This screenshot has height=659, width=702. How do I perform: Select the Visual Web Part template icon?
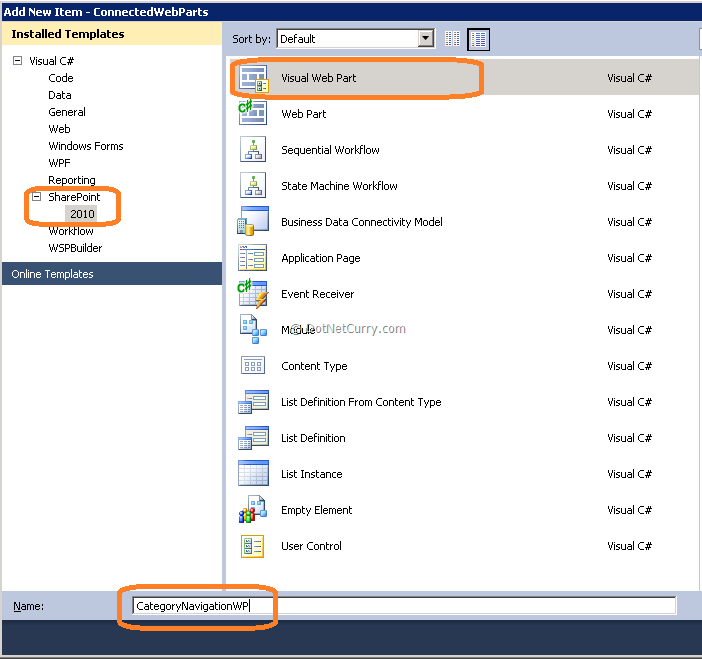(253, 78)
